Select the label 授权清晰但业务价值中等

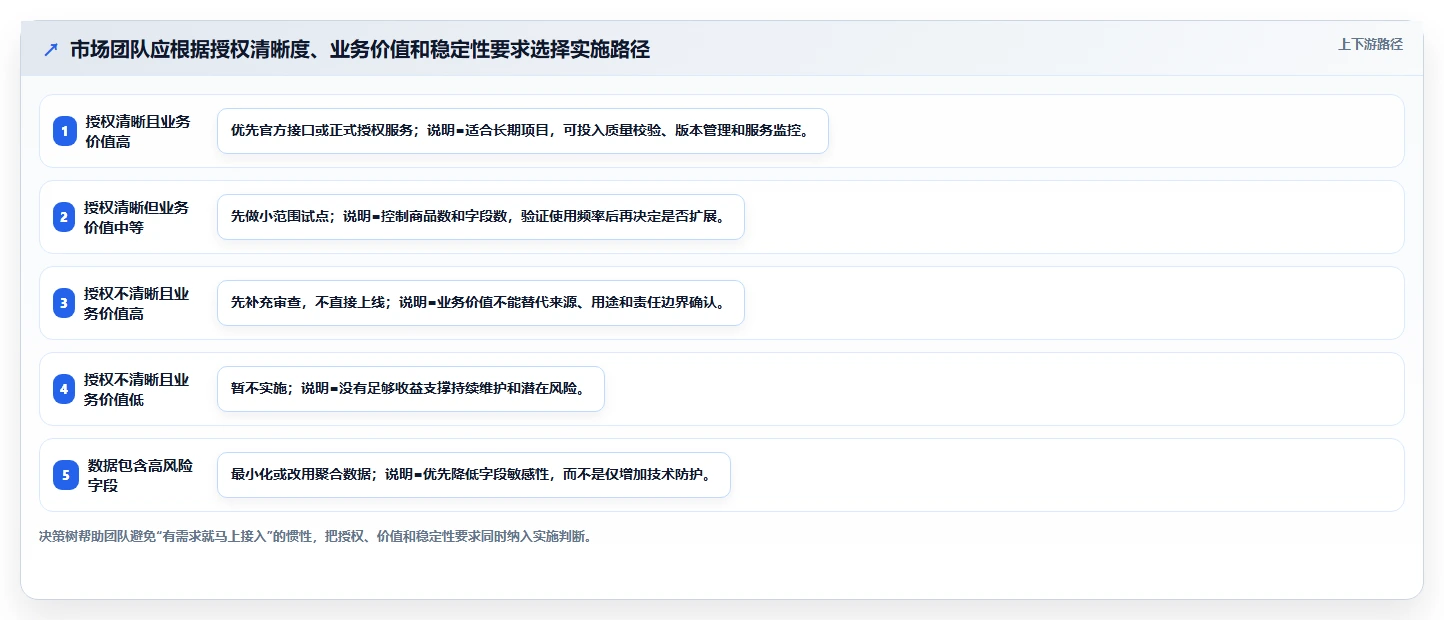(137, 217)
